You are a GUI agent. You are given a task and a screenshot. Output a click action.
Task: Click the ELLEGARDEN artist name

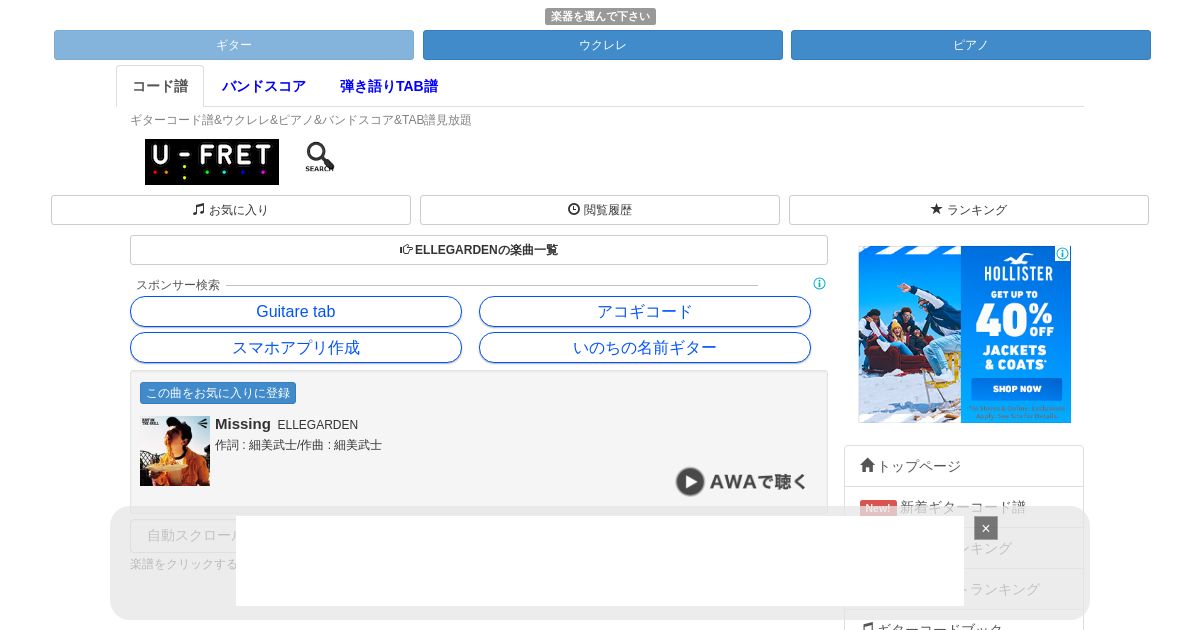(x=318, y=425)
